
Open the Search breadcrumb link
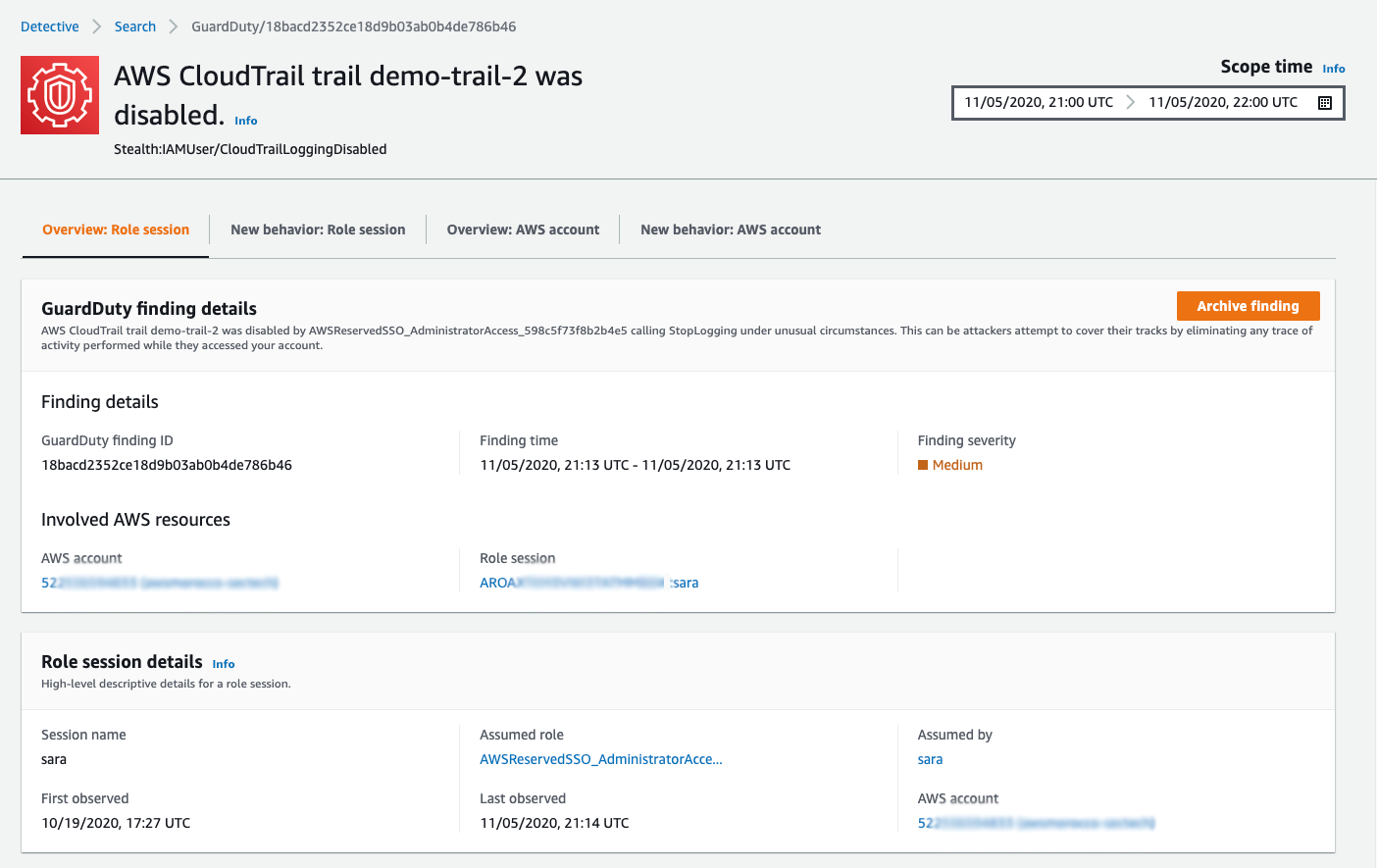tap(135, 26)
